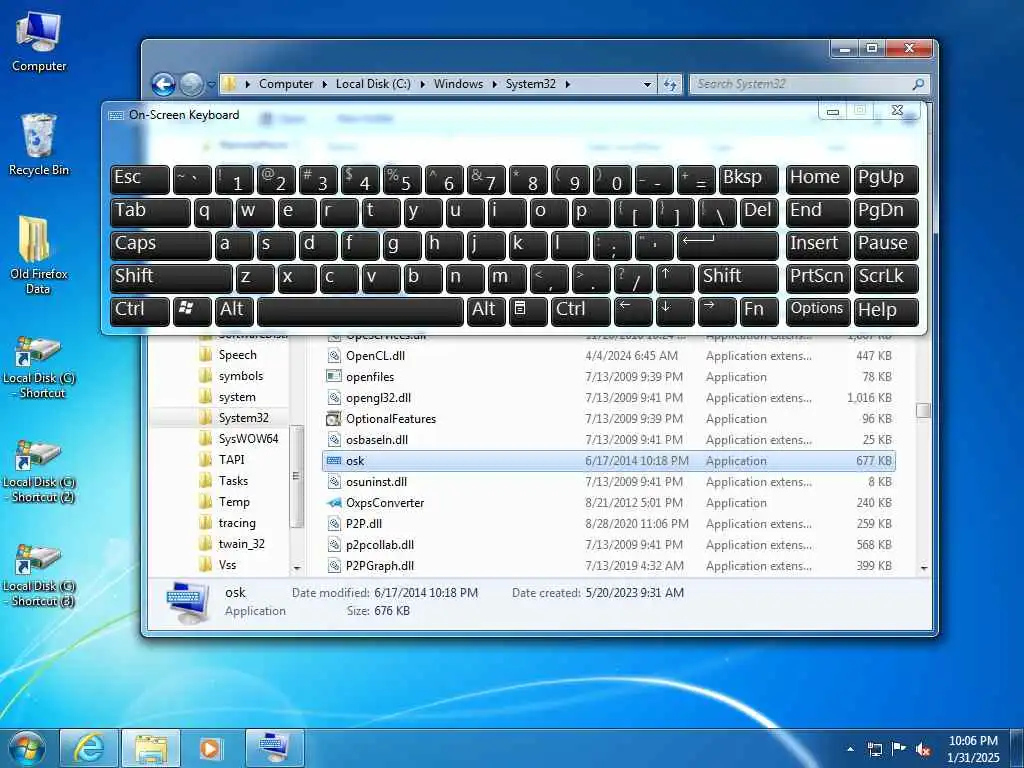Open the Computer desktop icon
1024x768 pixels.
[39, 42]
